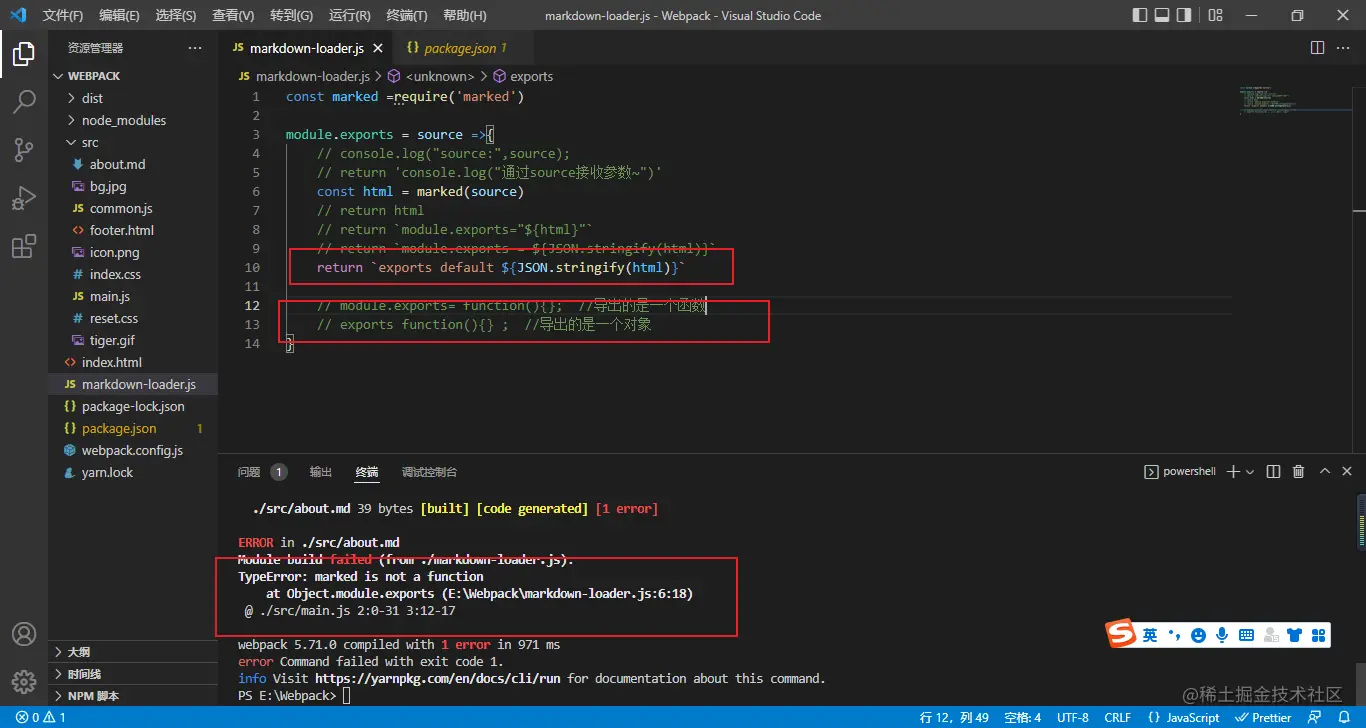Open the 选择(S) menu
Image resolution: width=1366 pixels, height=728 pixels.
176,15
